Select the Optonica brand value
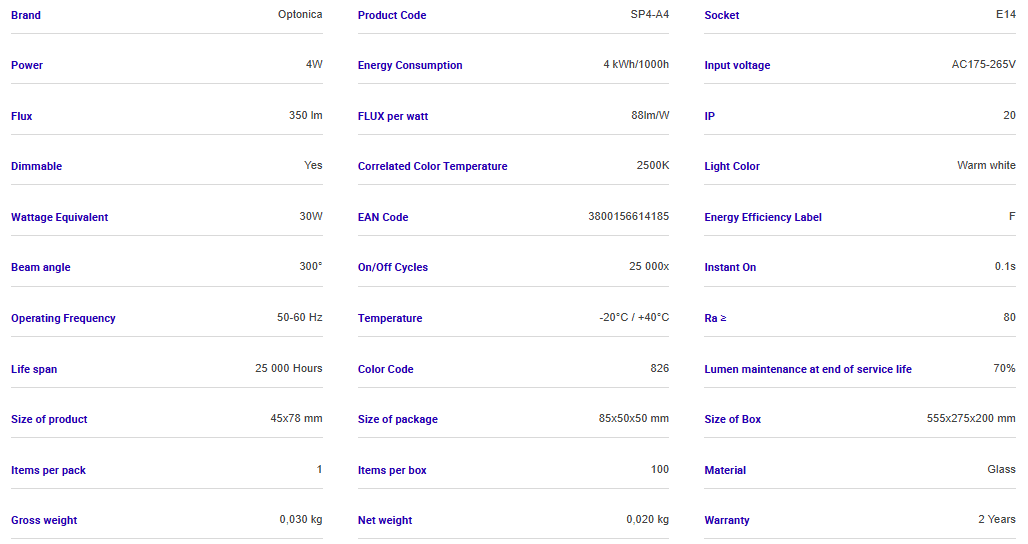The height and width of the screenshot is (544, 1028). [300, 15]
